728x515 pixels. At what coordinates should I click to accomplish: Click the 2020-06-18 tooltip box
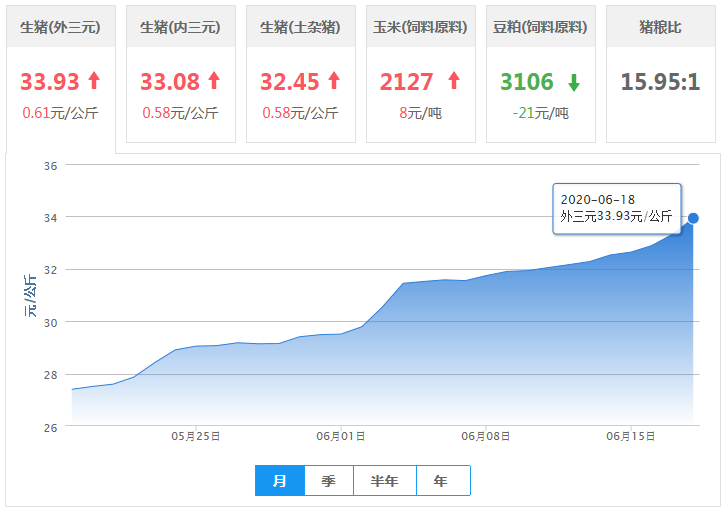point(616,208)
